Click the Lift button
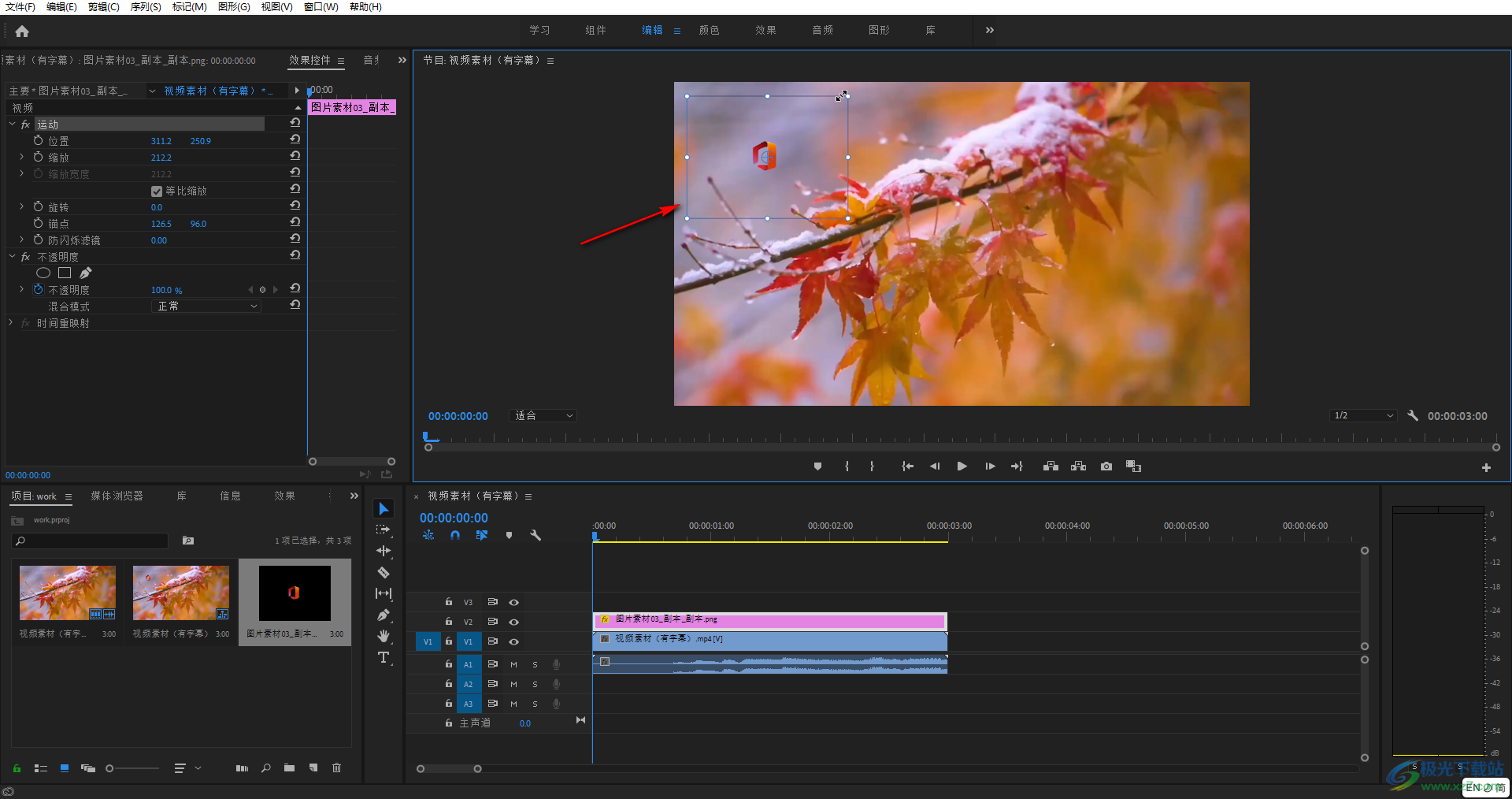This screenshot has width=1512, height=799. pyautogui.click(x=1051, y=466)
